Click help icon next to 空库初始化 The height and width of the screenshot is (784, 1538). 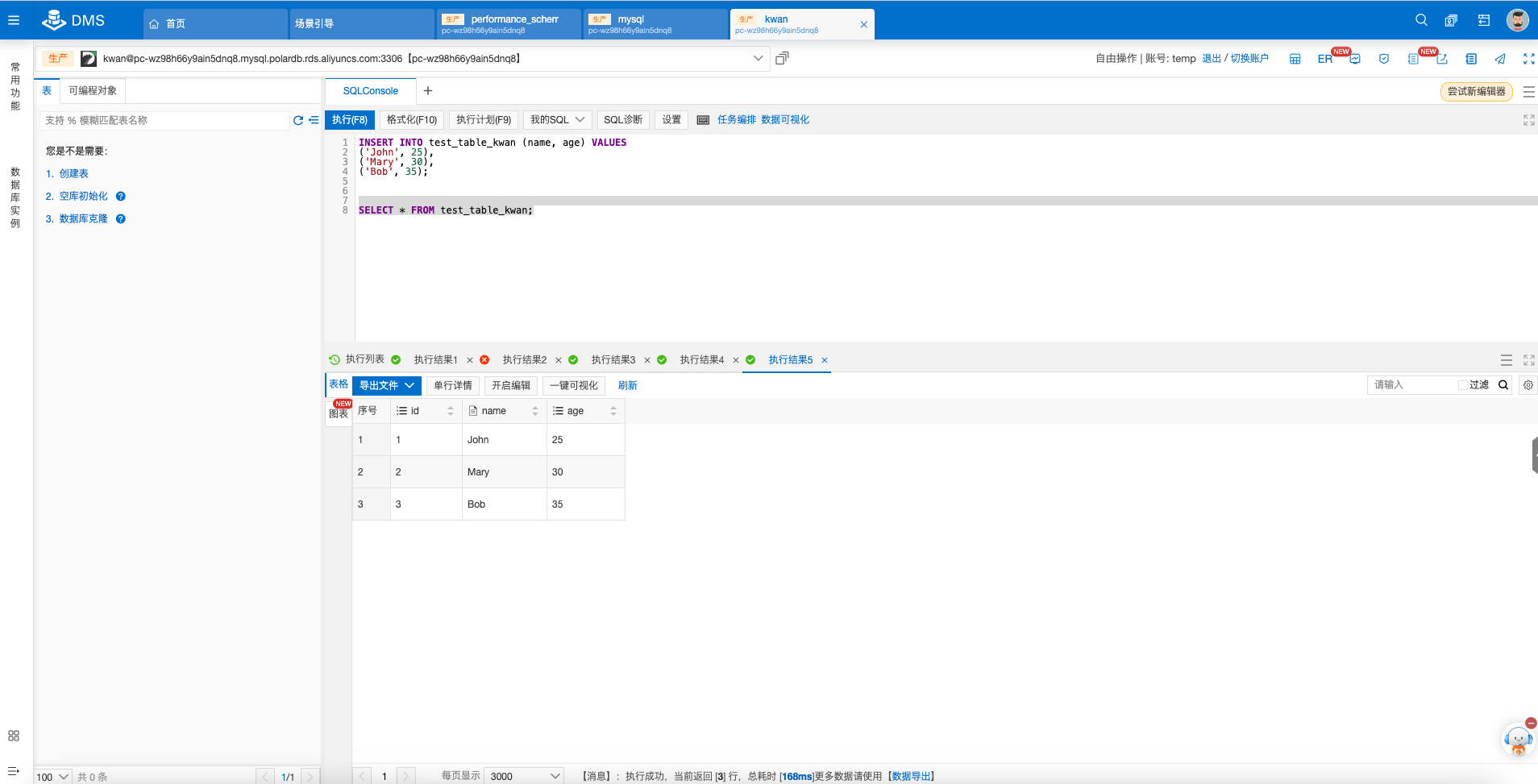[121, 197]
